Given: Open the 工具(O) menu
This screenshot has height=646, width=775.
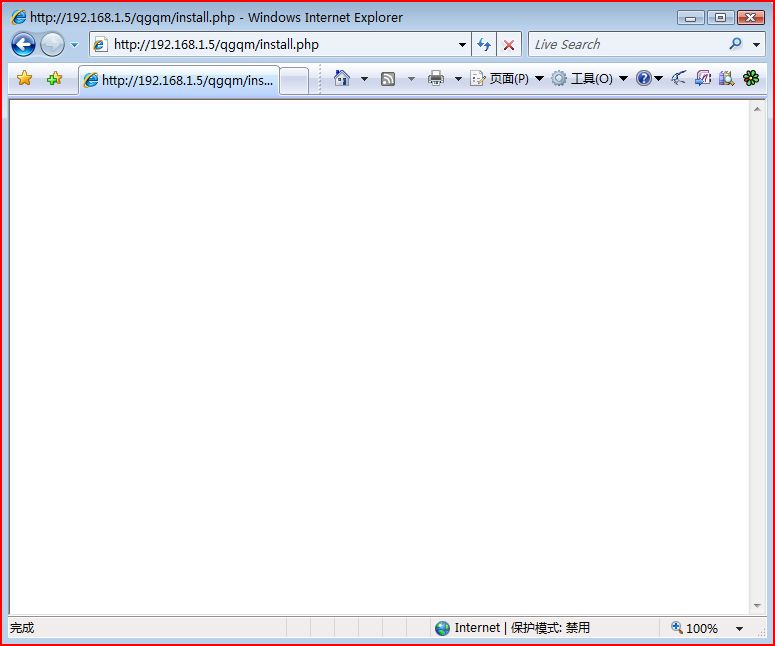Looking at the screenshot, I should pyautogui.click(x=589, y=79).
